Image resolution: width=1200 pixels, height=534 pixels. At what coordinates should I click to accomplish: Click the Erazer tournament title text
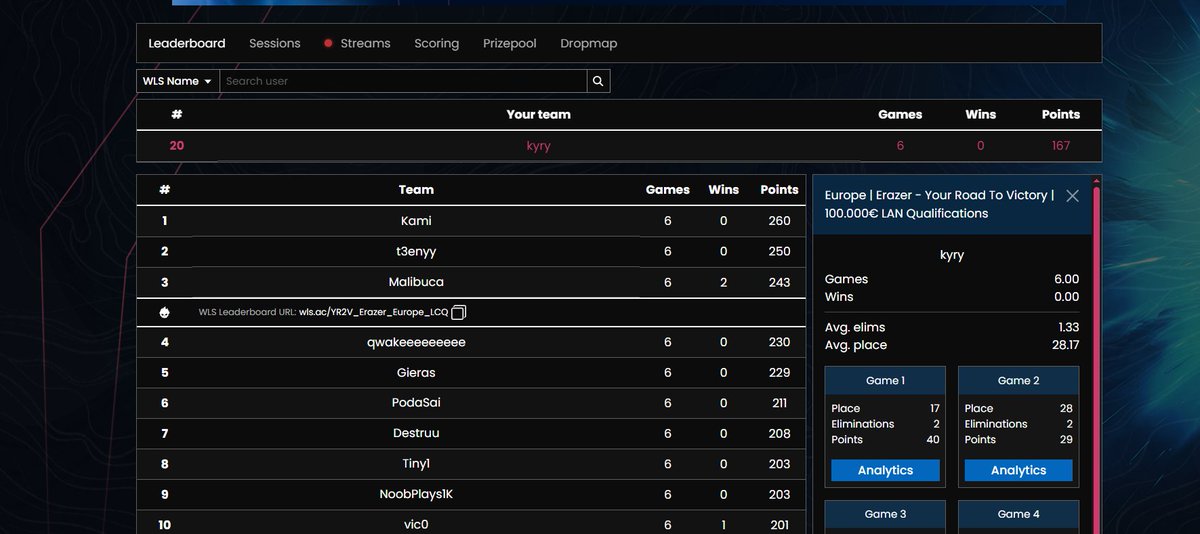939,204
